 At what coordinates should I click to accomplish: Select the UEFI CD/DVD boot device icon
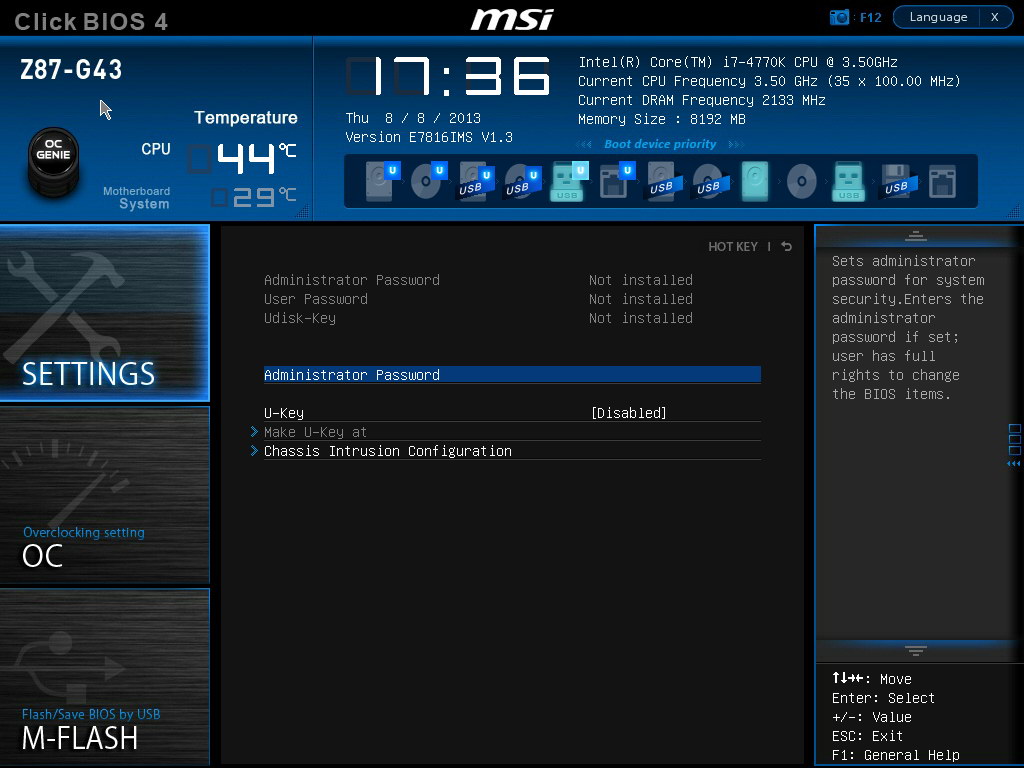[x=428, y=181]
